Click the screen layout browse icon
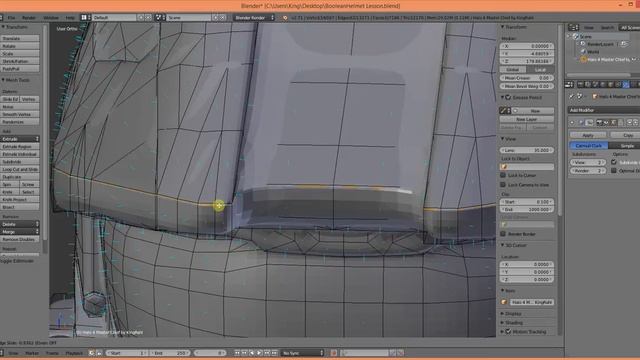The height and width of the screenshot is (360, 640). tap(85, 18)
